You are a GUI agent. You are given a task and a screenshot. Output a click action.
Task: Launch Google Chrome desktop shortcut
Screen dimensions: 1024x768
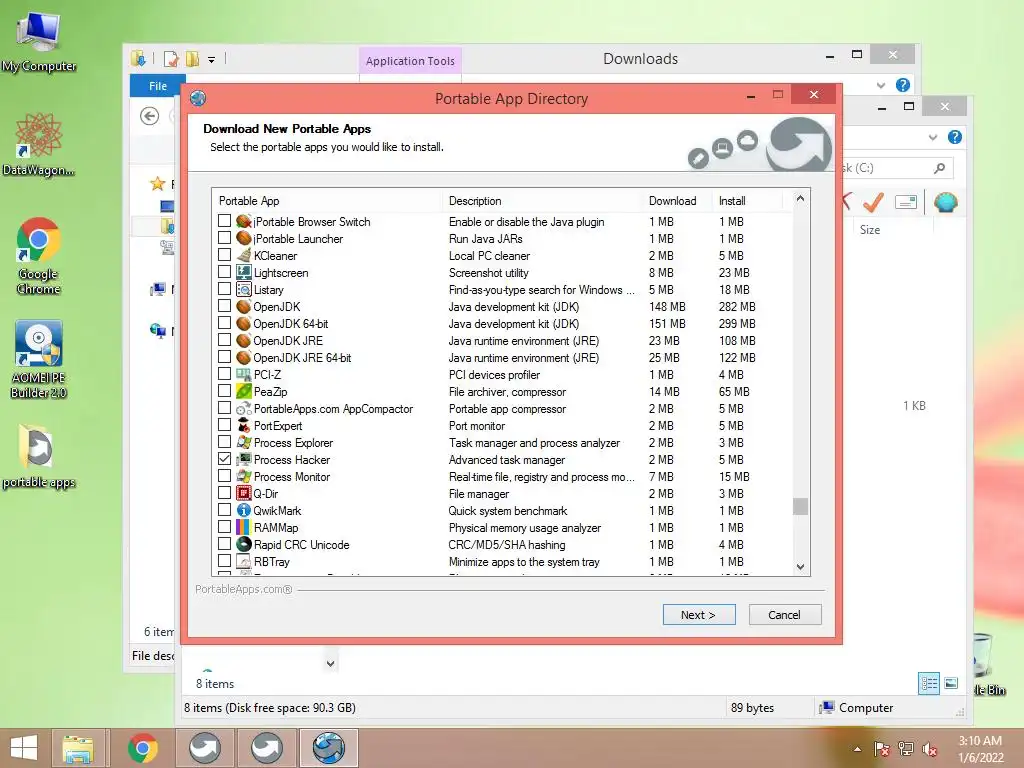tap(39, 256)
